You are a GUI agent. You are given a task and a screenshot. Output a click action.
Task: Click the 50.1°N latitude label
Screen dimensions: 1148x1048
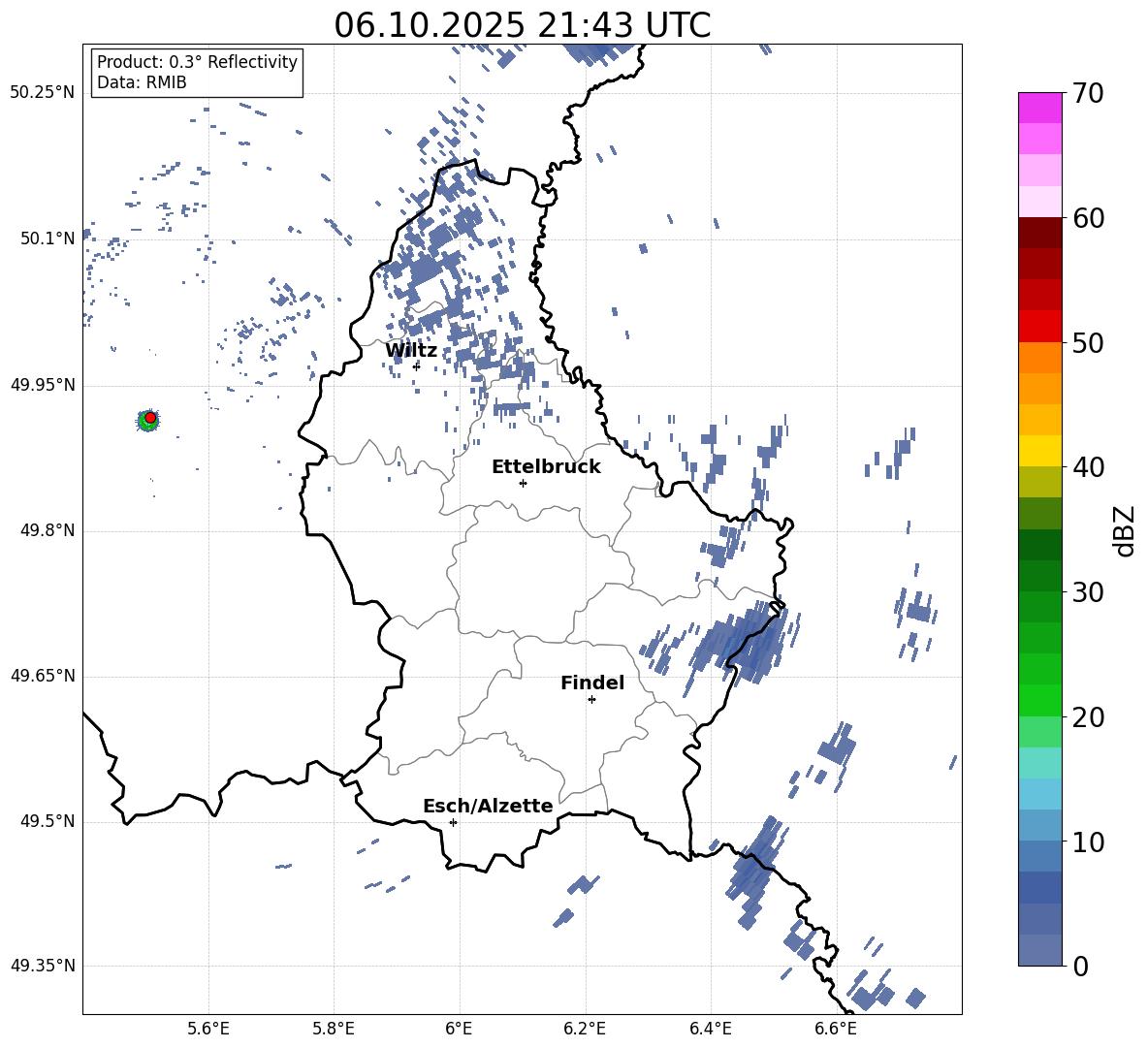48,238
